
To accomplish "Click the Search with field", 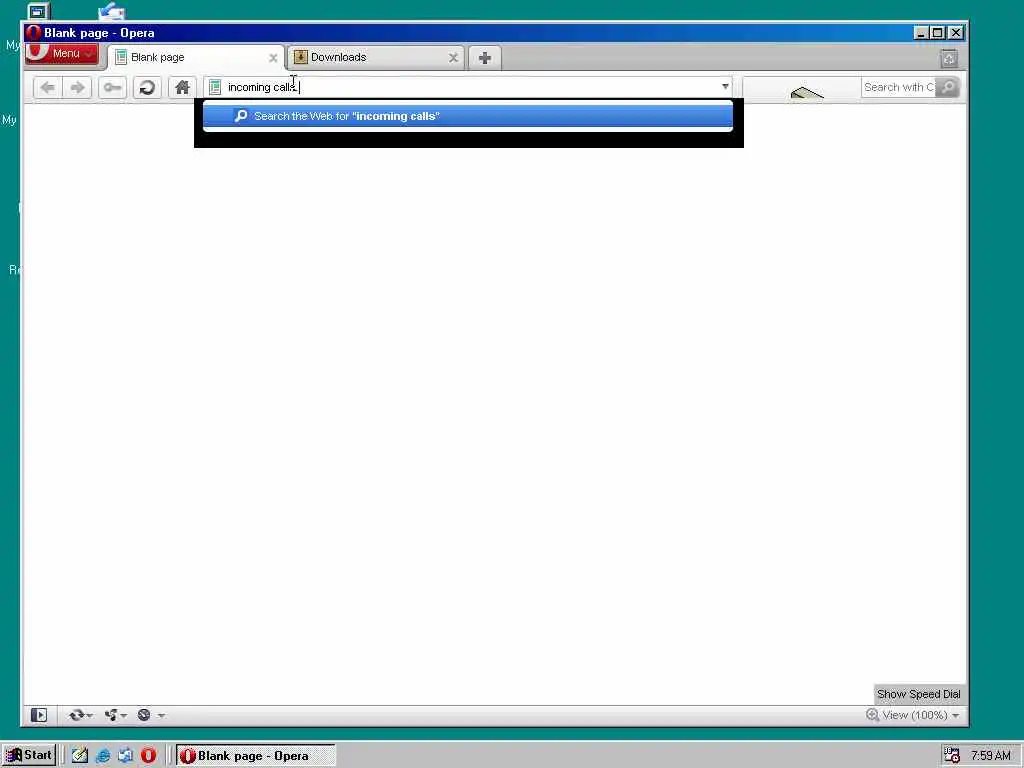I will click(x=898, y=88).
